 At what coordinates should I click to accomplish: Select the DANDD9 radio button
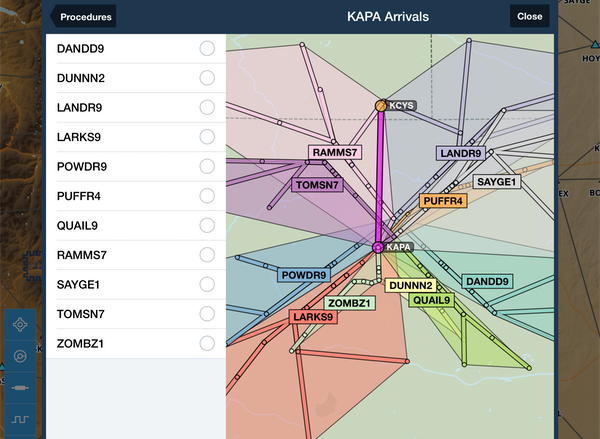[x=207, y=48]
